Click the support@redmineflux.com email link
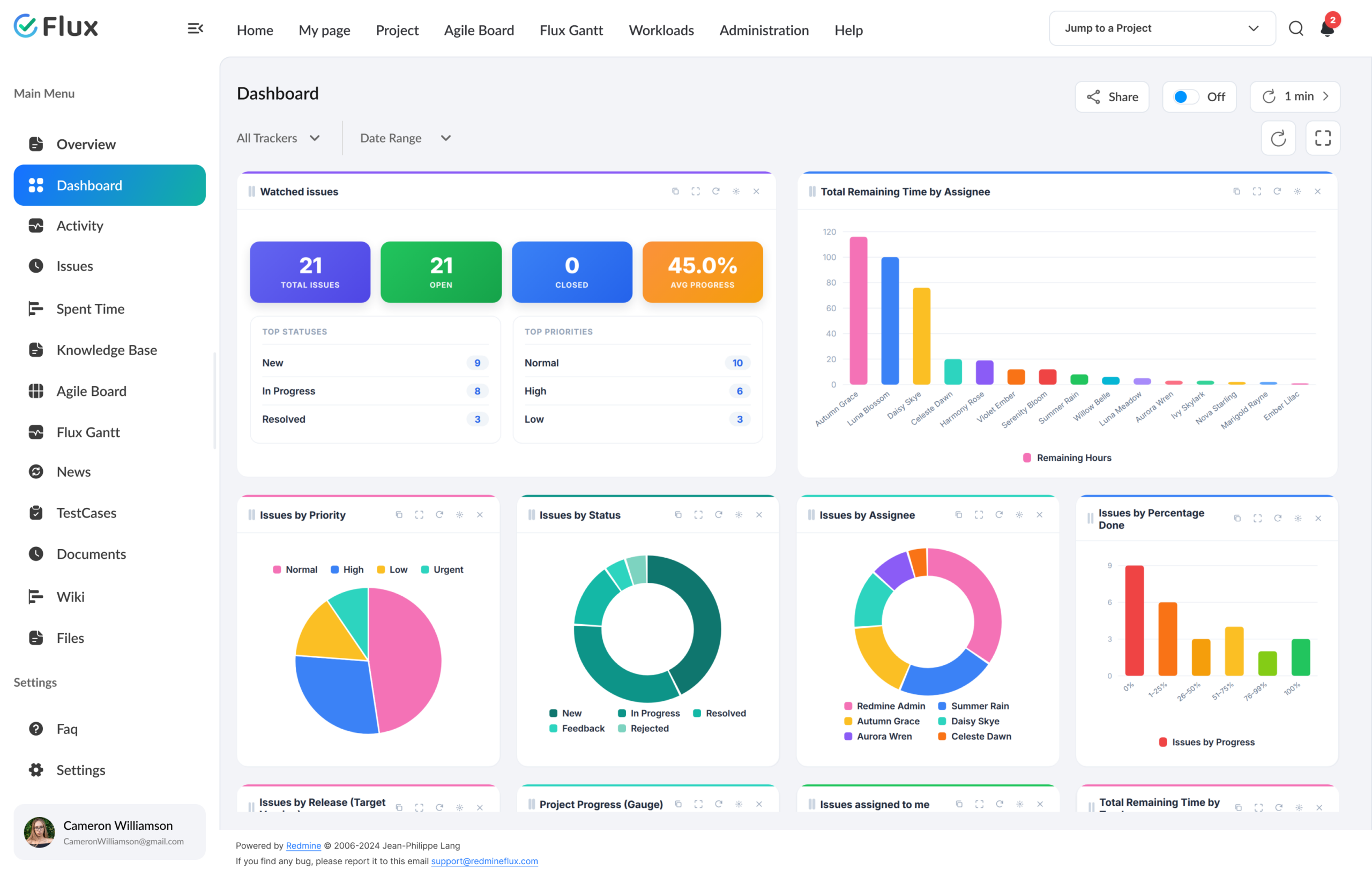Image resolution: width=1372 pixels, height=877 pixels. pos(484,861)
